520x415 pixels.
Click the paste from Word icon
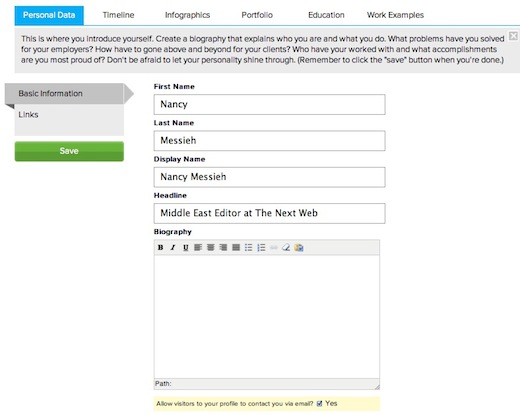pos(299,247)
